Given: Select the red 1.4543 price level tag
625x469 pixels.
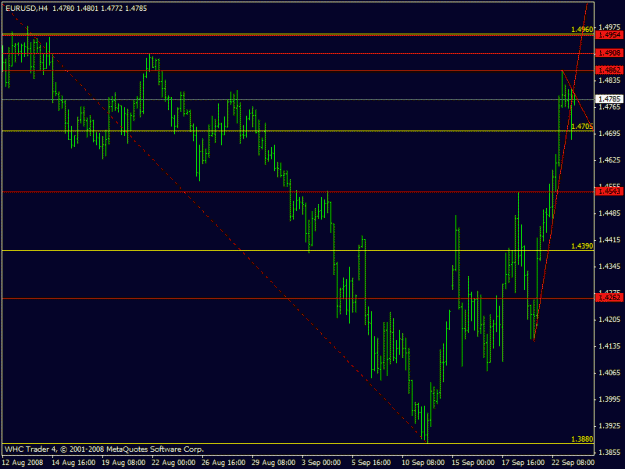Looking at the screenshot, I should [609, 192].
